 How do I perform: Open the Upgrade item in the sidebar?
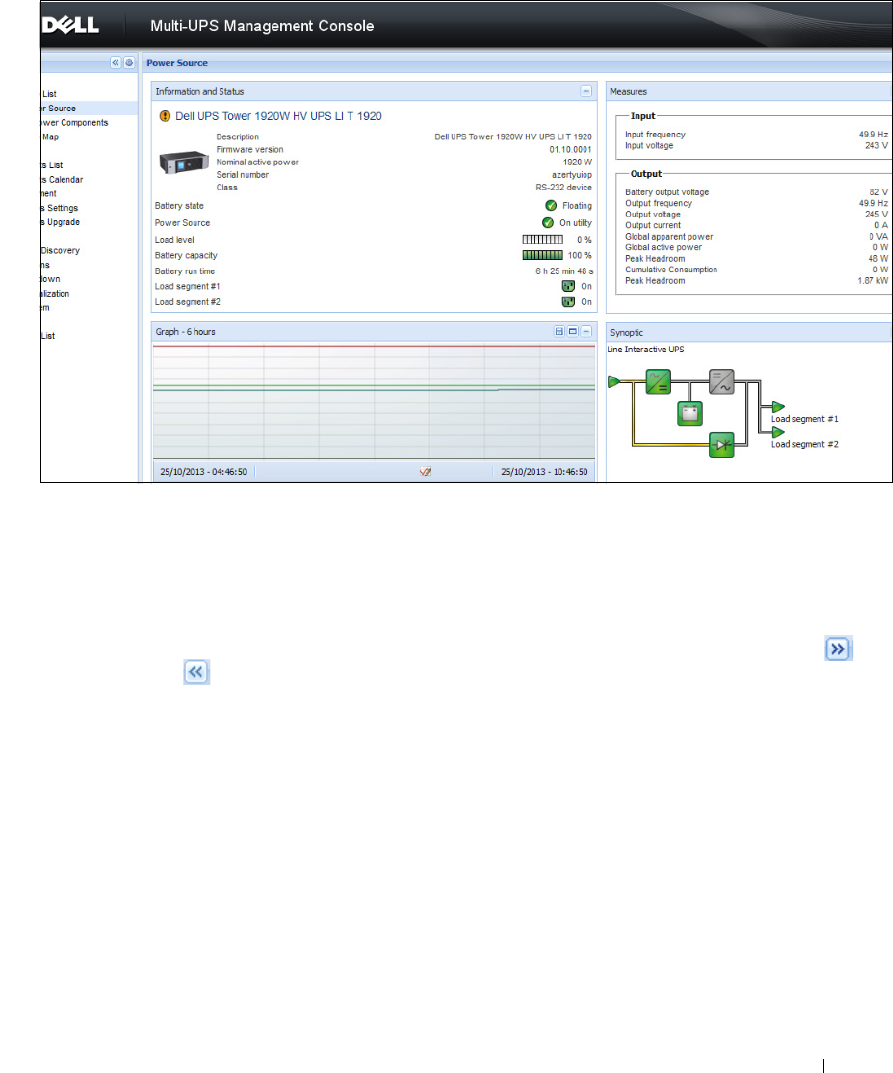point(60,222)
